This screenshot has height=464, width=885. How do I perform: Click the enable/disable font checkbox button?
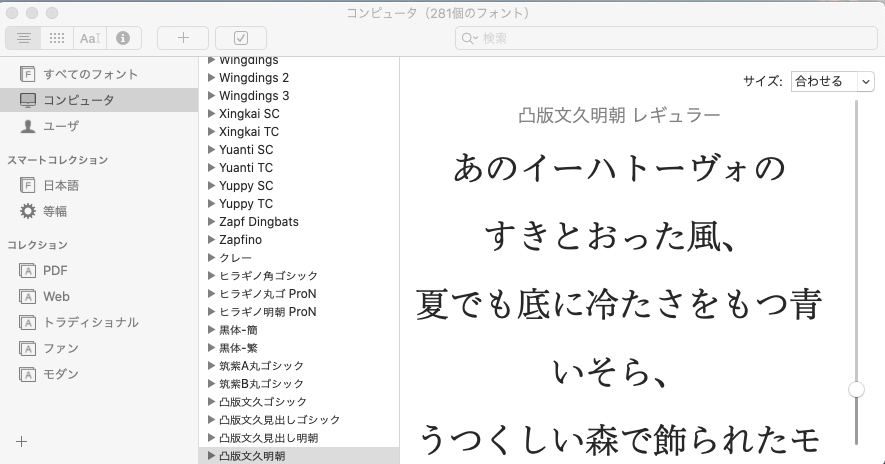(241, 38)
